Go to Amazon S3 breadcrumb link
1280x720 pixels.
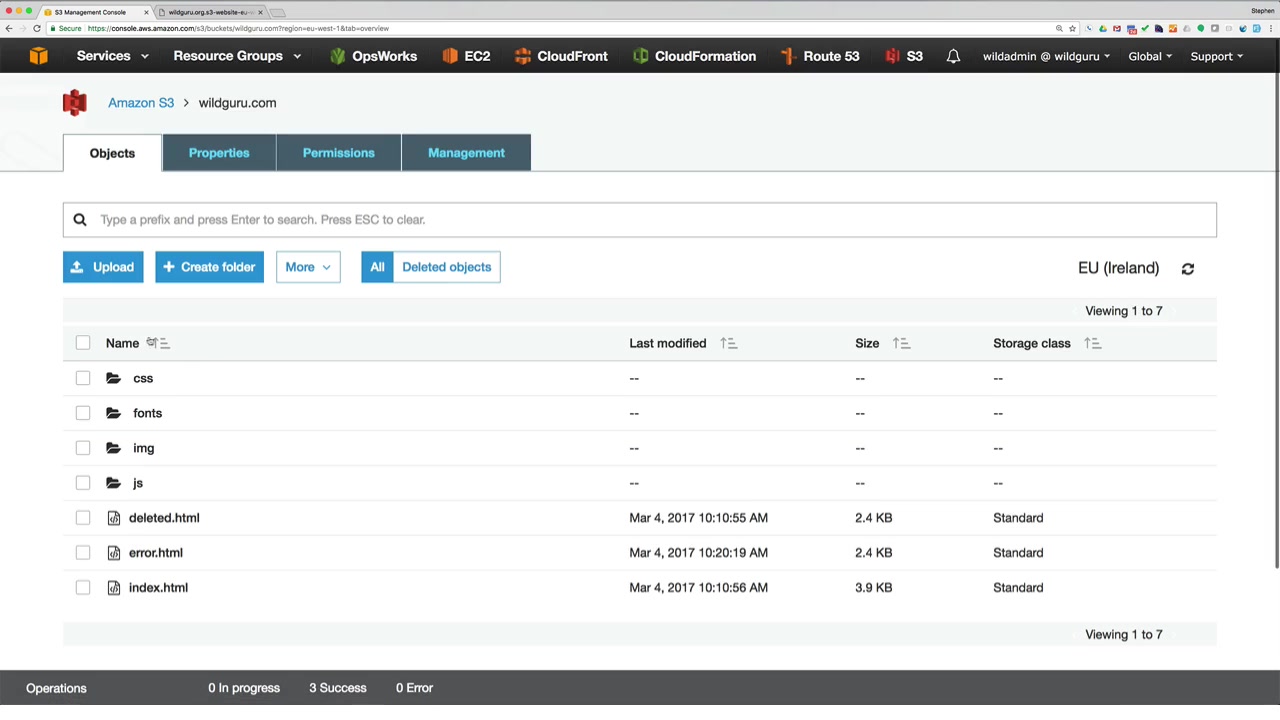(x=141, y=103)
